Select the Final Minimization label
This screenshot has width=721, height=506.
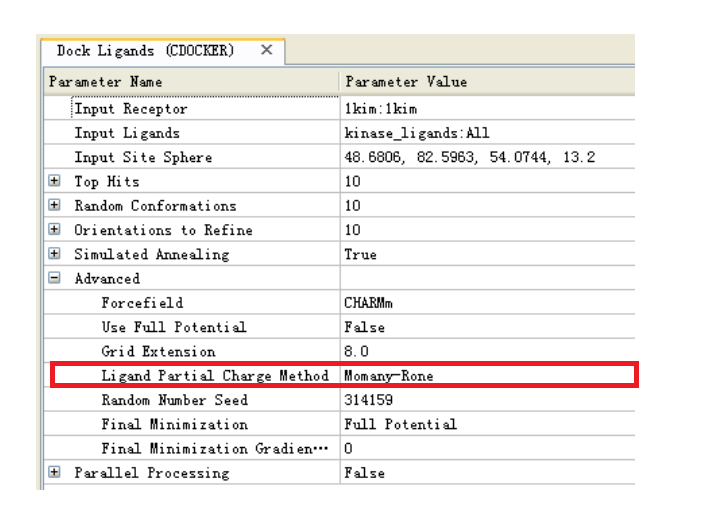coord(174,424)
